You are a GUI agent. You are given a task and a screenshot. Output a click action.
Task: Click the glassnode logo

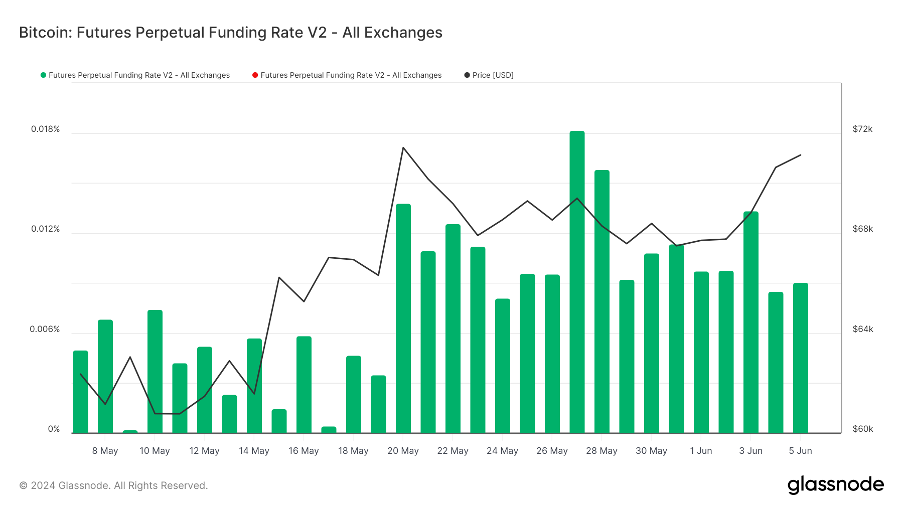(x=835, y=485)
